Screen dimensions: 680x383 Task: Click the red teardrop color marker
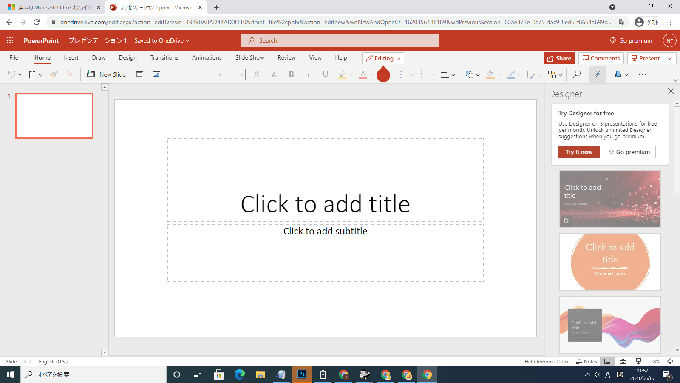tap(383, 74)
